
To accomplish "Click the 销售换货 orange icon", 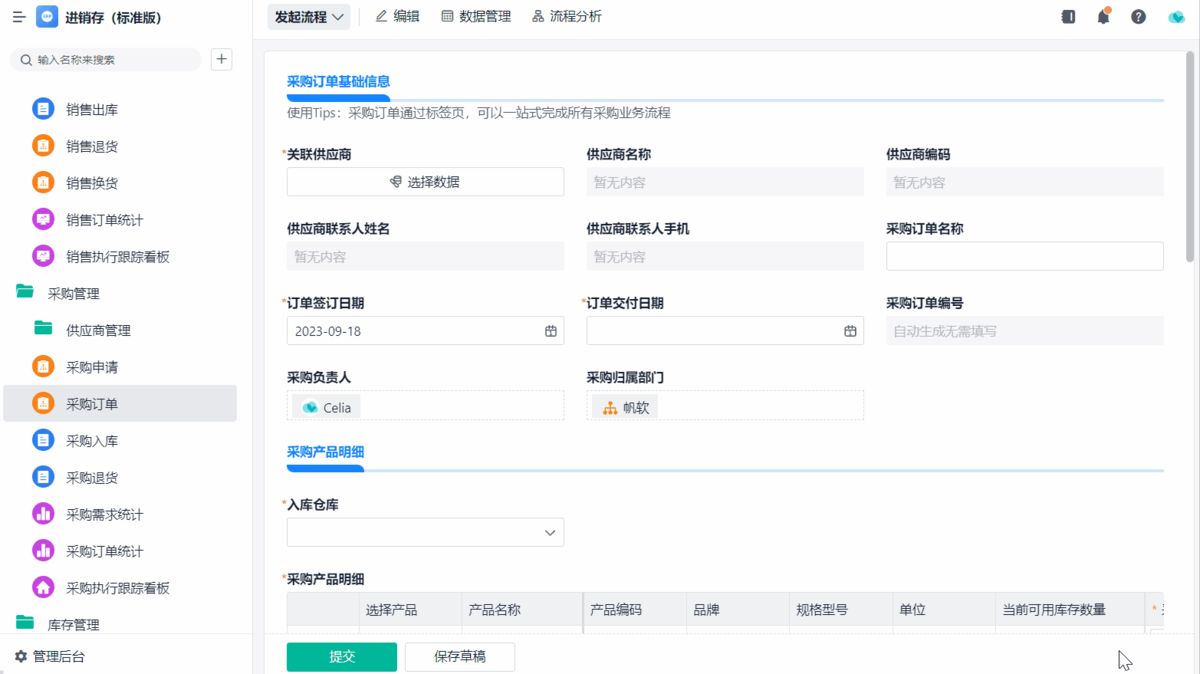I will pos(43,183).
